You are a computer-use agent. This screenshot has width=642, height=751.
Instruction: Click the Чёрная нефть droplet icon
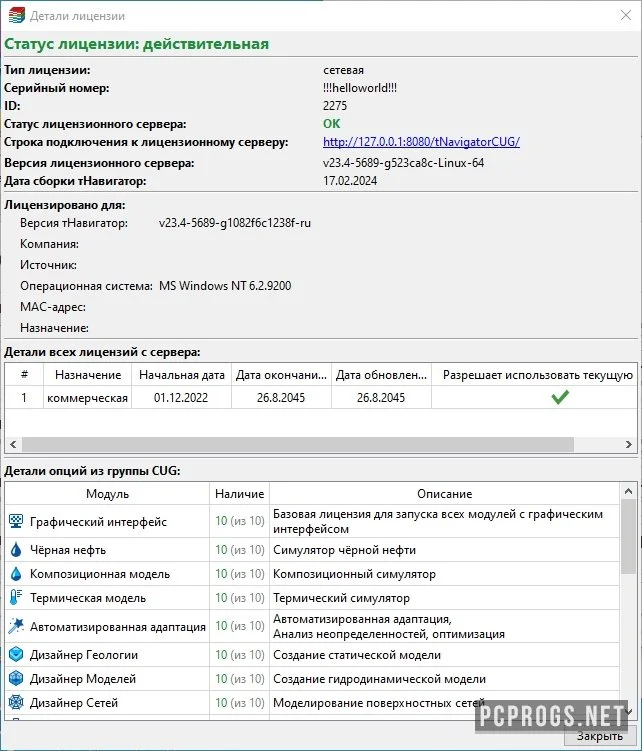[16, 549]
